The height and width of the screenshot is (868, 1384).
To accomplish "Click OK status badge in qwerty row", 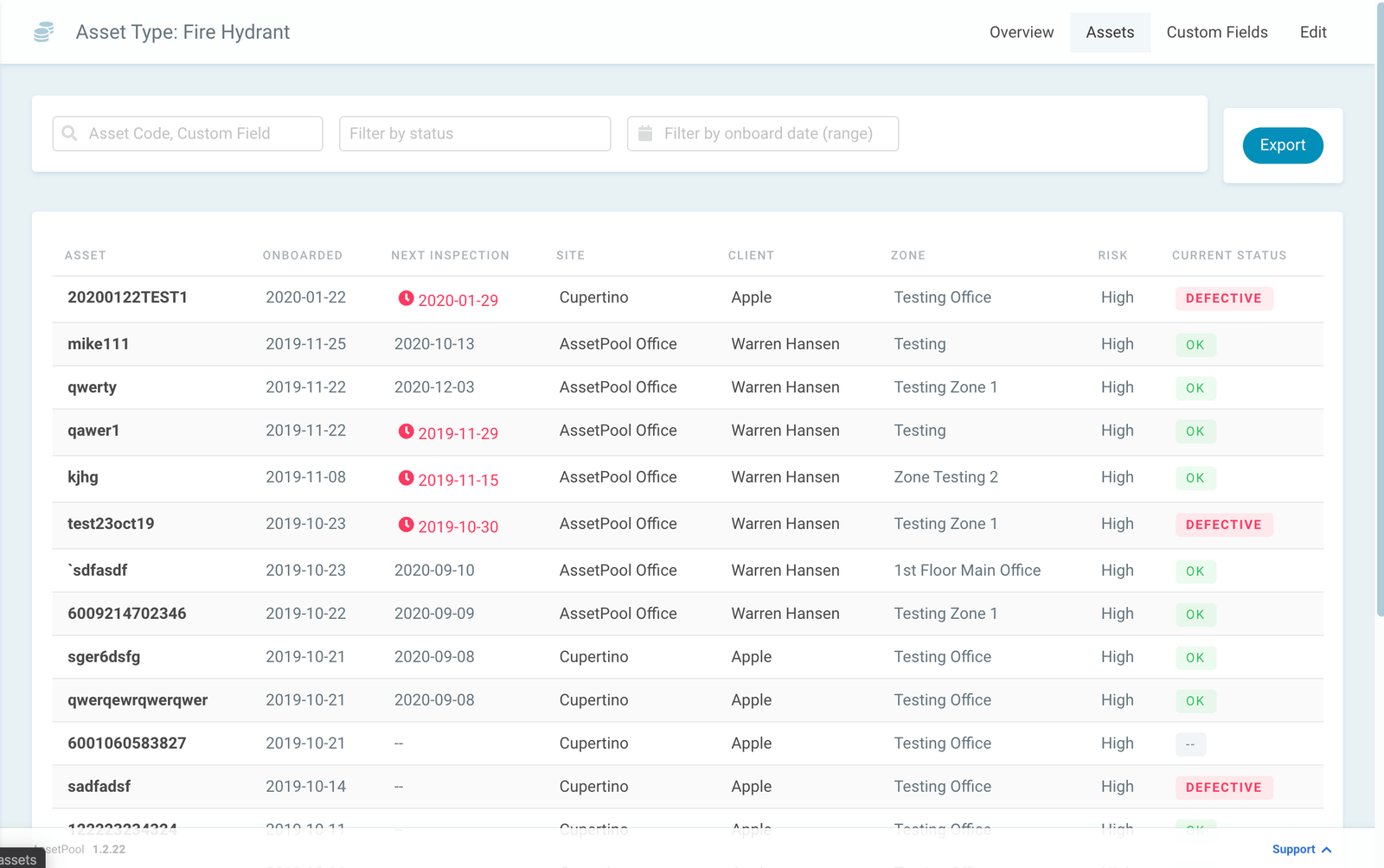I will [1195, 388].
